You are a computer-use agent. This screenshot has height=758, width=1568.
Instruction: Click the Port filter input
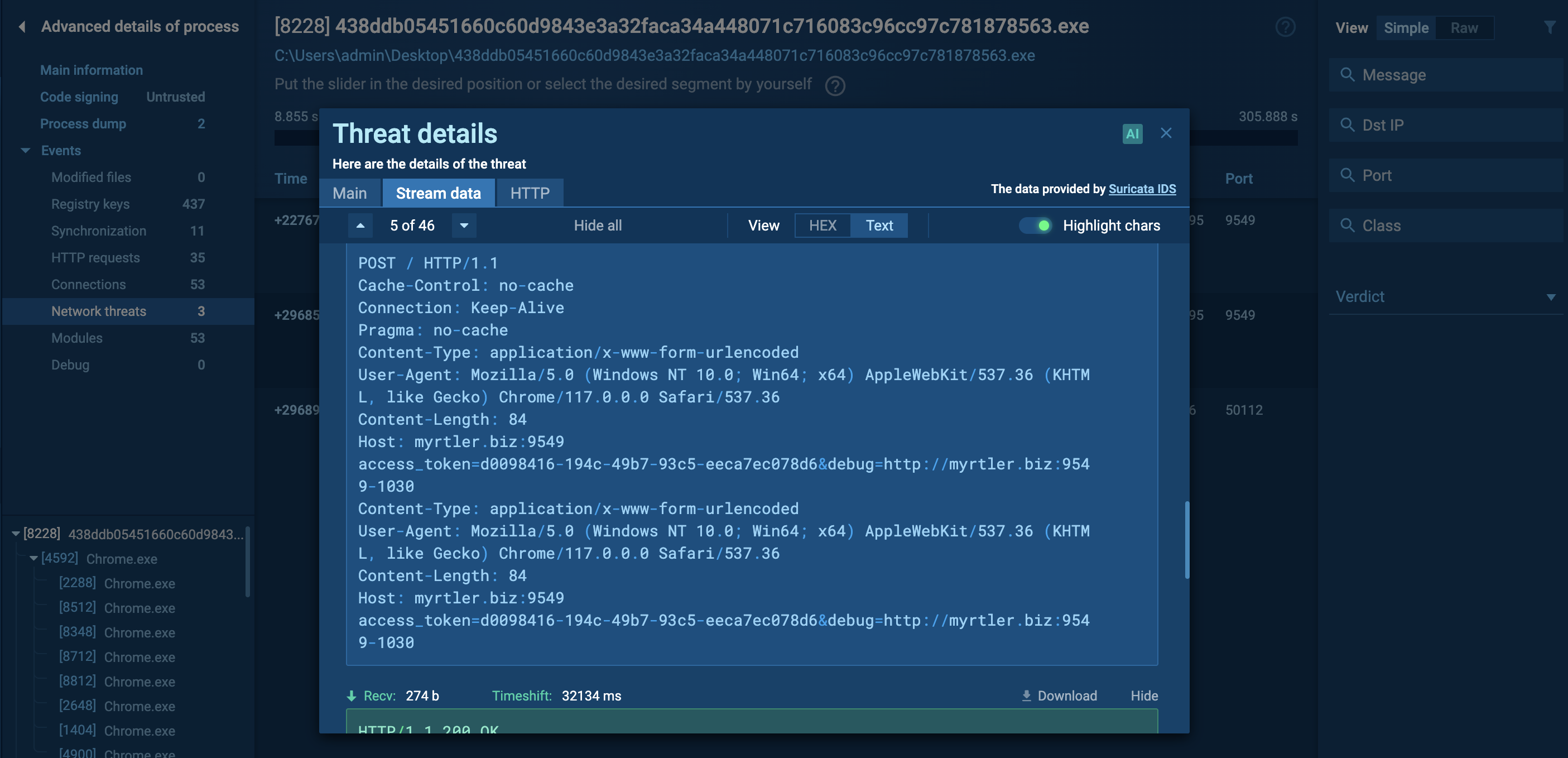[x=1446, y=175]
